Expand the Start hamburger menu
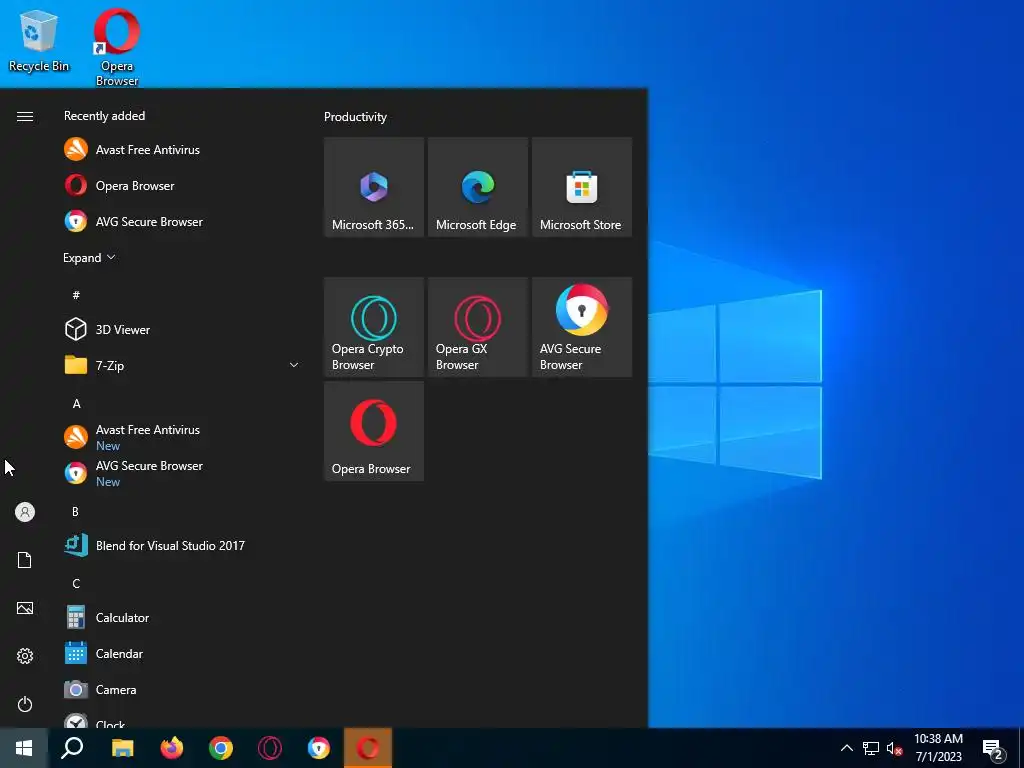Screen dimensions: 1024x768 [x=25, y=116]
